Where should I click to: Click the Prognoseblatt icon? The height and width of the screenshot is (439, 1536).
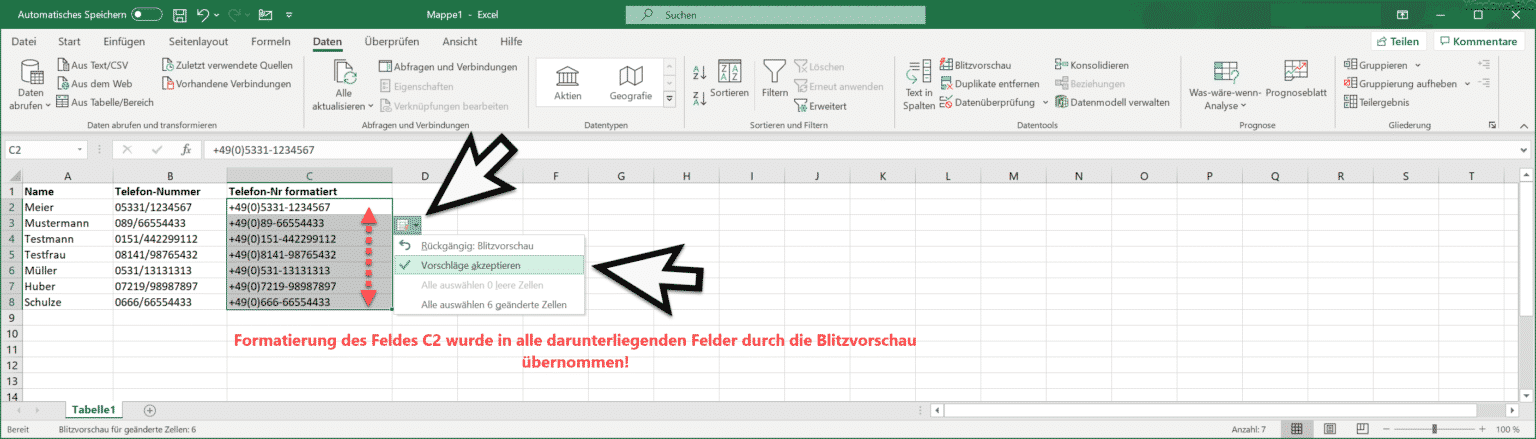(1296, 71)
